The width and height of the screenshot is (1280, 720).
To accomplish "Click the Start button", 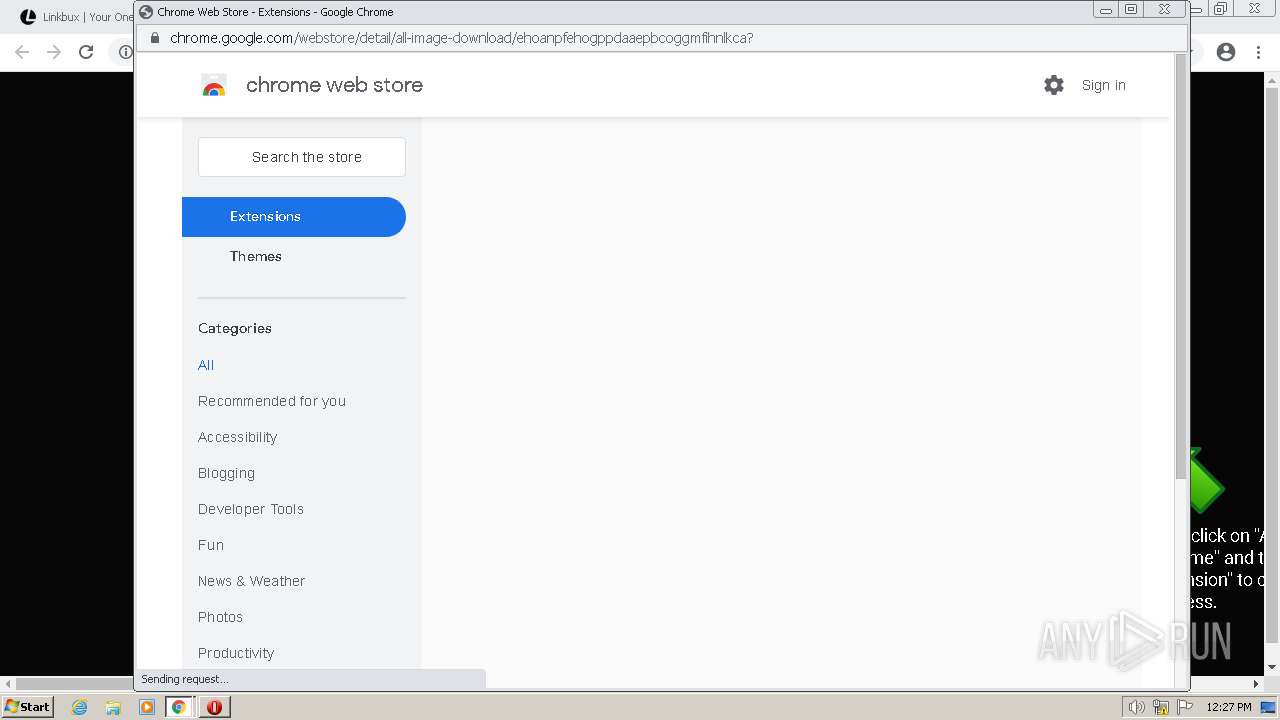I will pos(27,707).
